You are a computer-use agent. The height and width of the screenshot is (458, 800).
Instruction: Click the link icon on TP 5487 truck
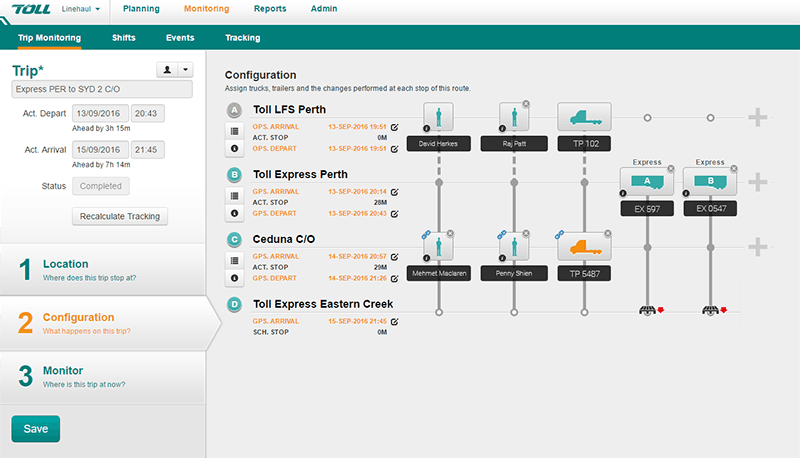pyautogui.click(x=559, y=235)
